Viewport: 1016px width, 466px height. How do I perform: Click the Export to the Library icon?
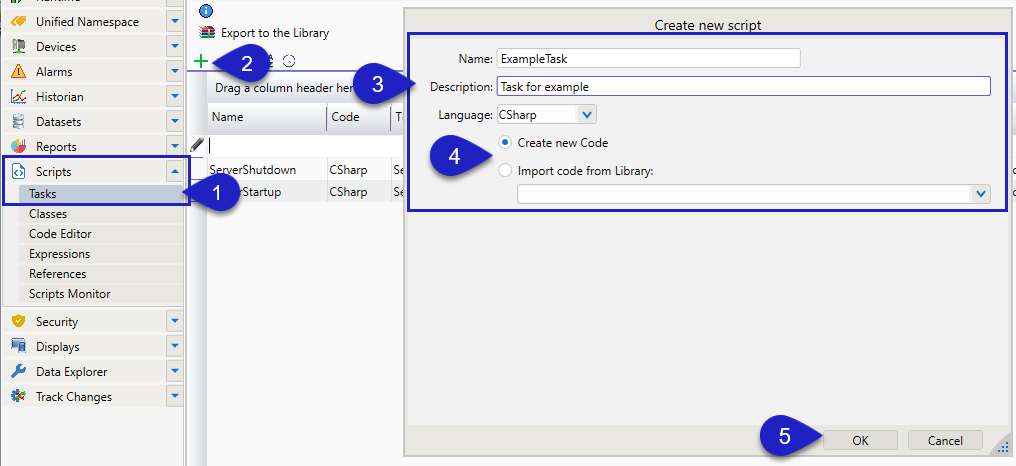pyautogui.click(x=207, y=33)
